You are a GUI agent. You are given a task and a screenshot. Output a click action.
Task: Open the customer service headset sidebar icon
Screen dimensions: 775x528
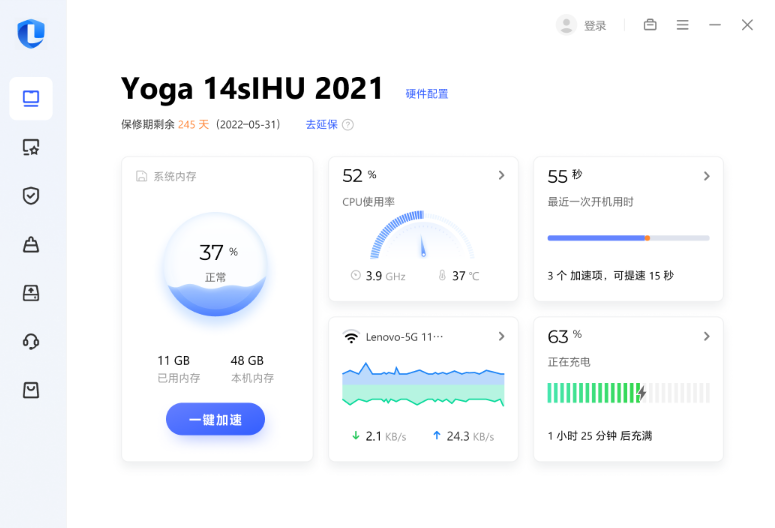point(31,341)
